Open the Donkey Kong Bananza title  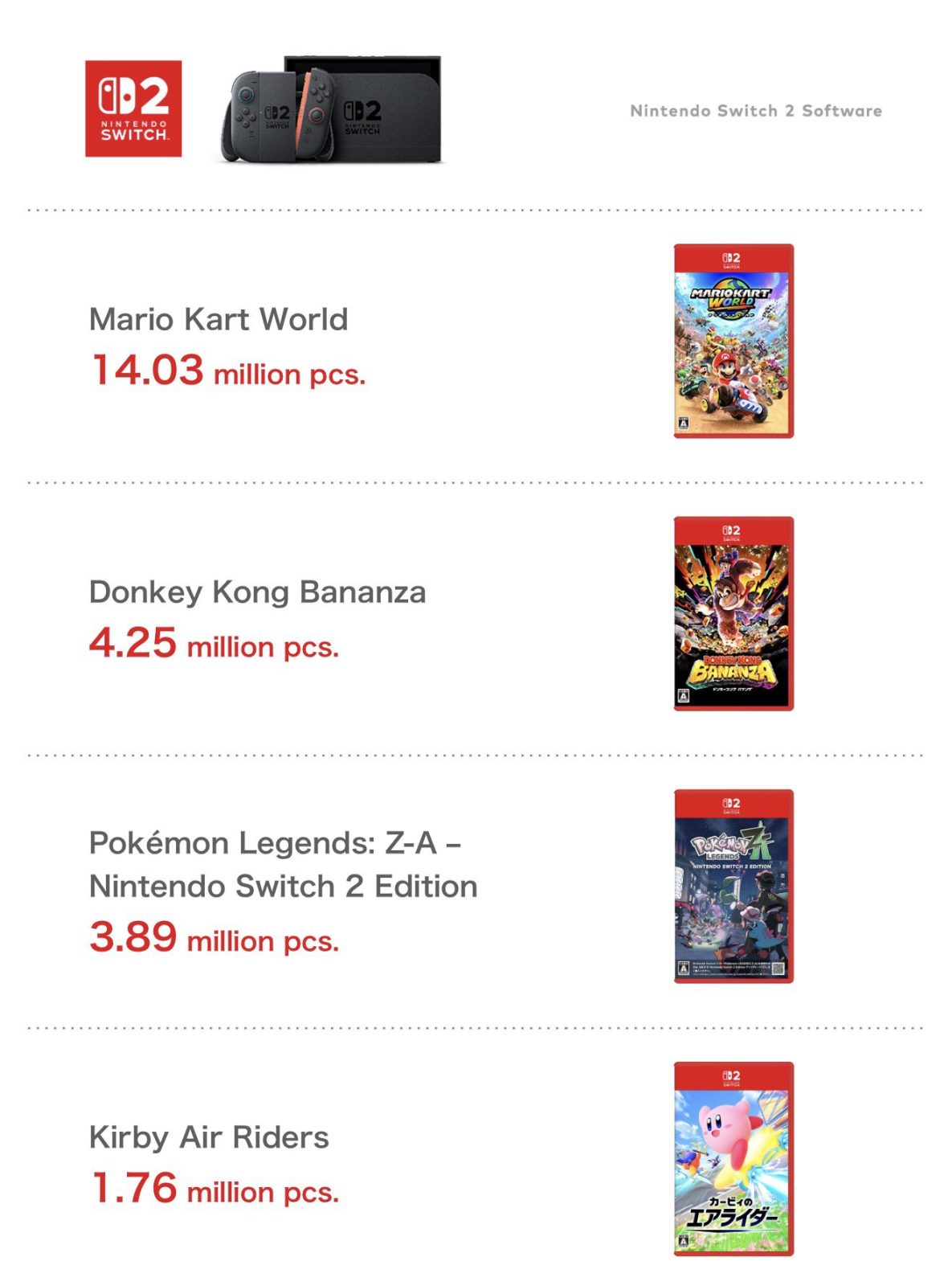(x=257, y=592)
